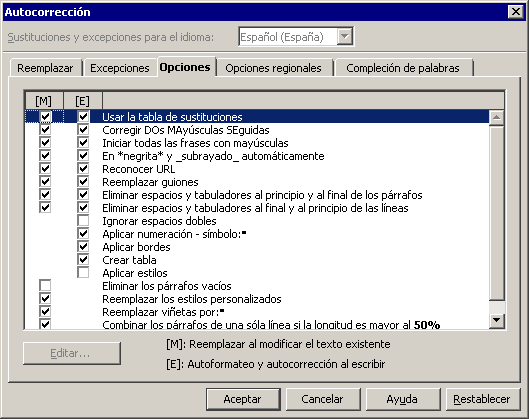
Task: Enable the Aplicar estilos checkbox
Action: click(83, 273)
